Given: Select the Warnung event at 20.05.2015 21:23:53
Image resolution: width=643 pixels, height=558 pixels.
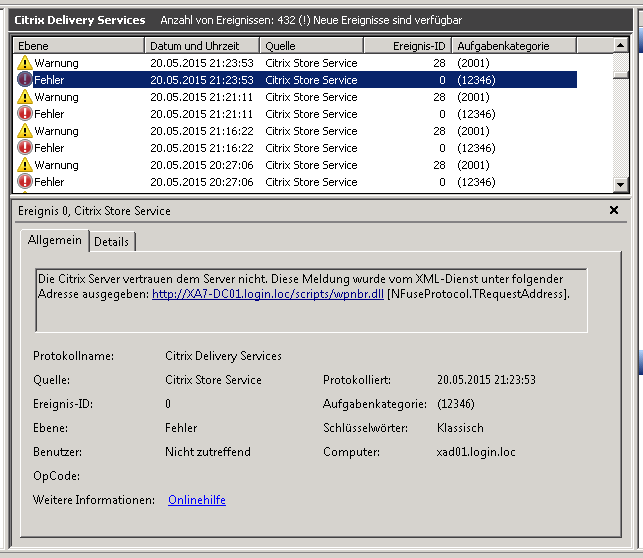Looking at the screenshot, I should [295, 63].
